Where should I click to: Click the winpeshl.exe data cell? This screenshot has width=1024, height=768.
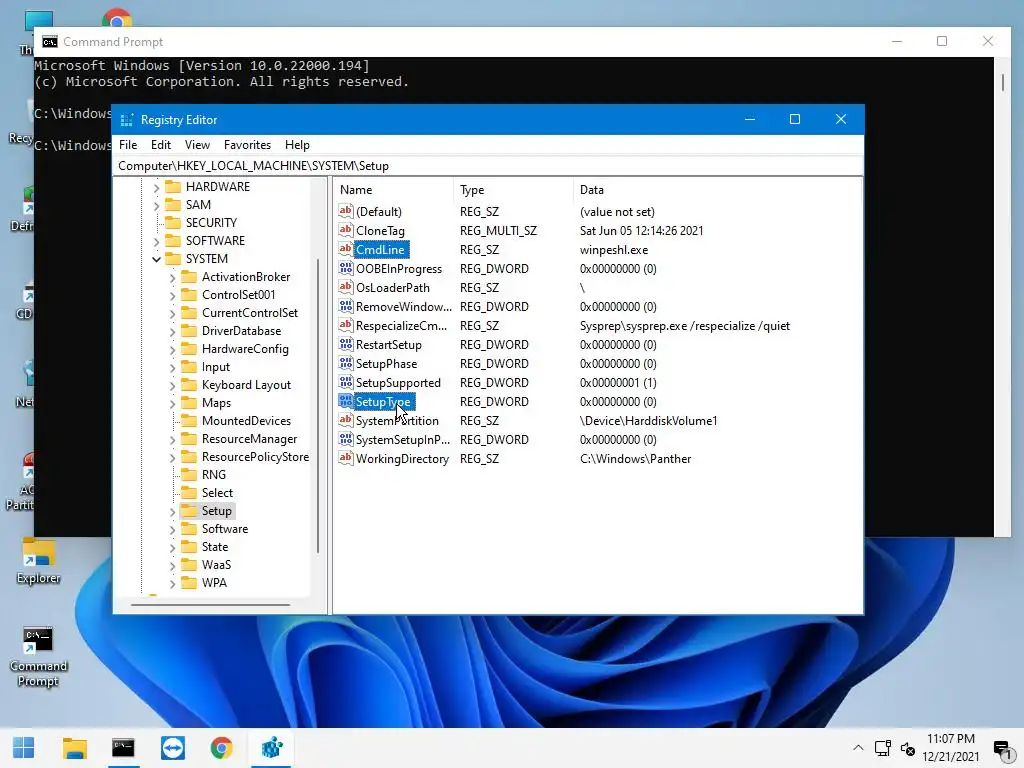tap(614, 250)
